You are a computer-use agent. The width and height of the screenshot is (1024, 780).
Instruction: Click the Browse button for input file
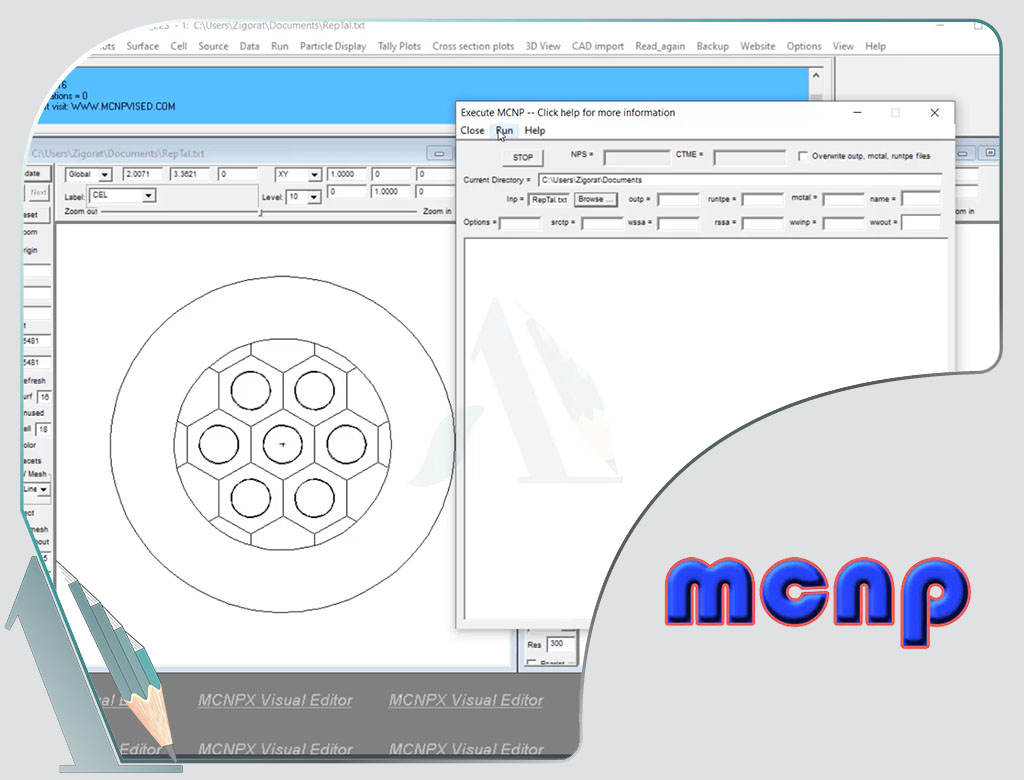coord(596,199)
